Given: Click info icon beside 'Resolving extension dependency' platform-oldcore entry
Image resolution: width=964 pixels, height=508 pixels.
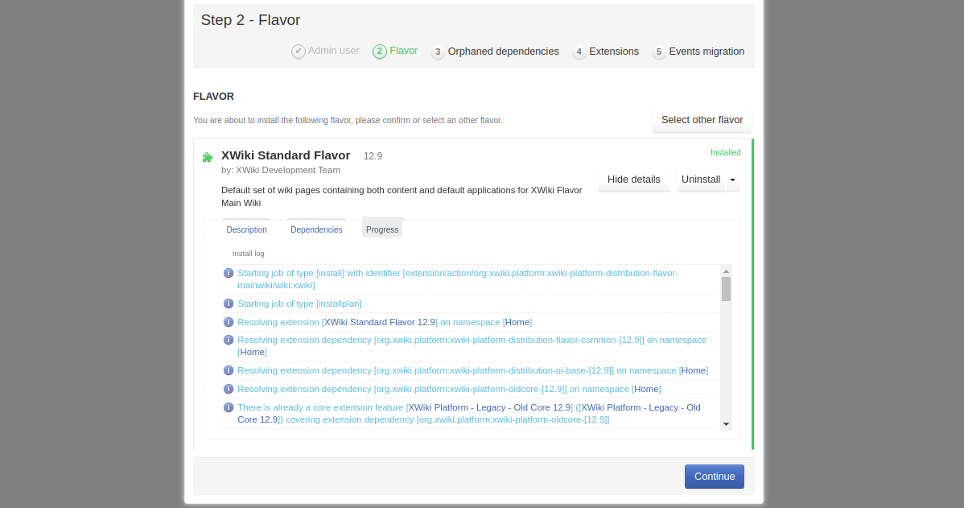Looking at the screenshot, I should [228, 389].
